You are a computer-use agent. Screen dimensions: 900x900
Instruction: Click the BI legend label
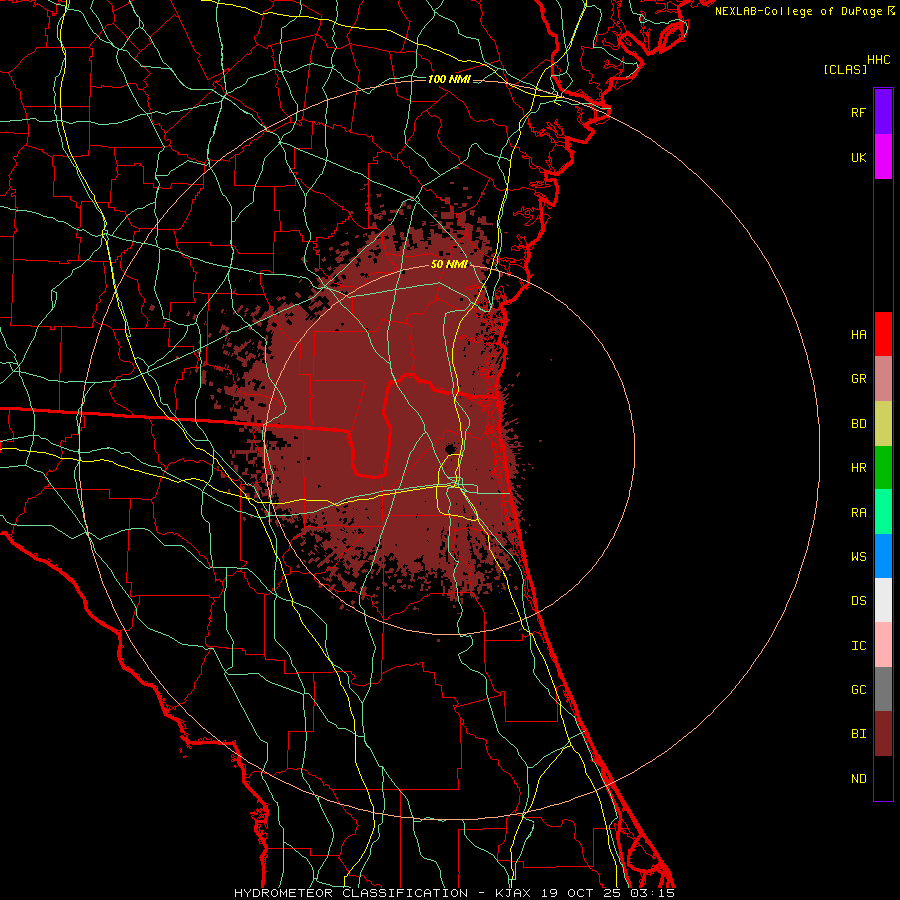858,734
